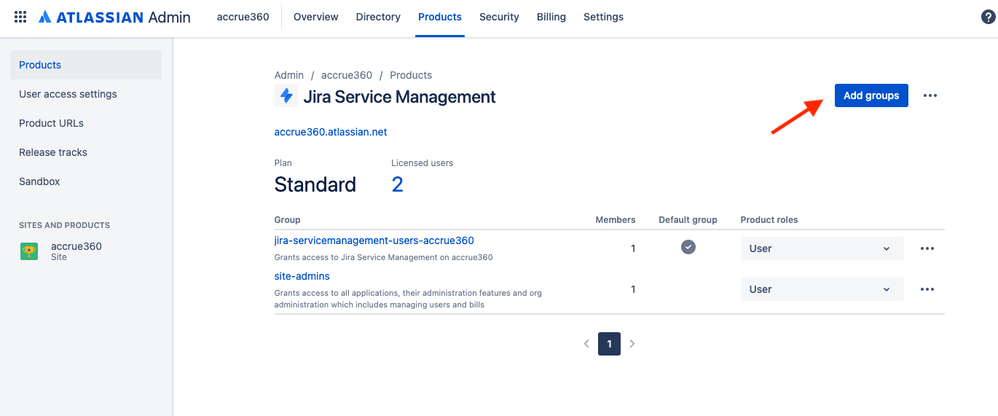This screenshot has width=998, height=416.
Task: Open more actions for jira-servicemanagement-users-accrue360 row
Action: (927, 249)
